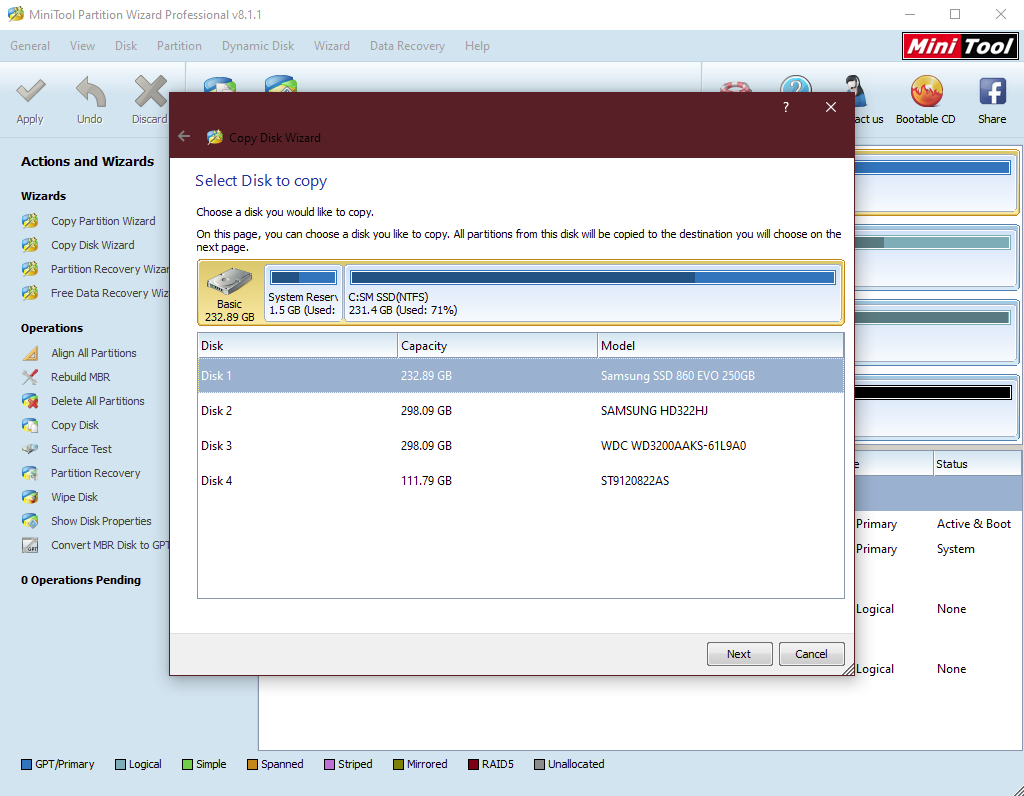
Task: Open the View menu
Action: [82, 46]
